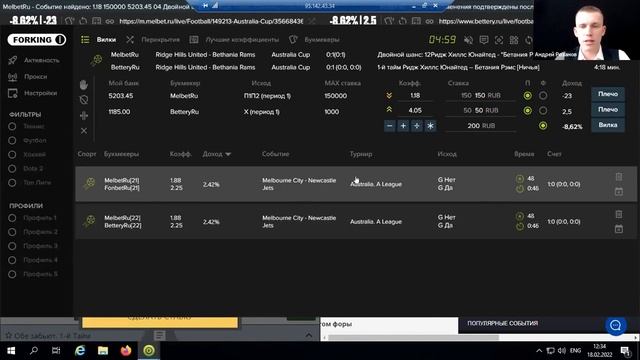Click the refresh arrows icon near the timer

pyautogui.click(x=529, y=40)
